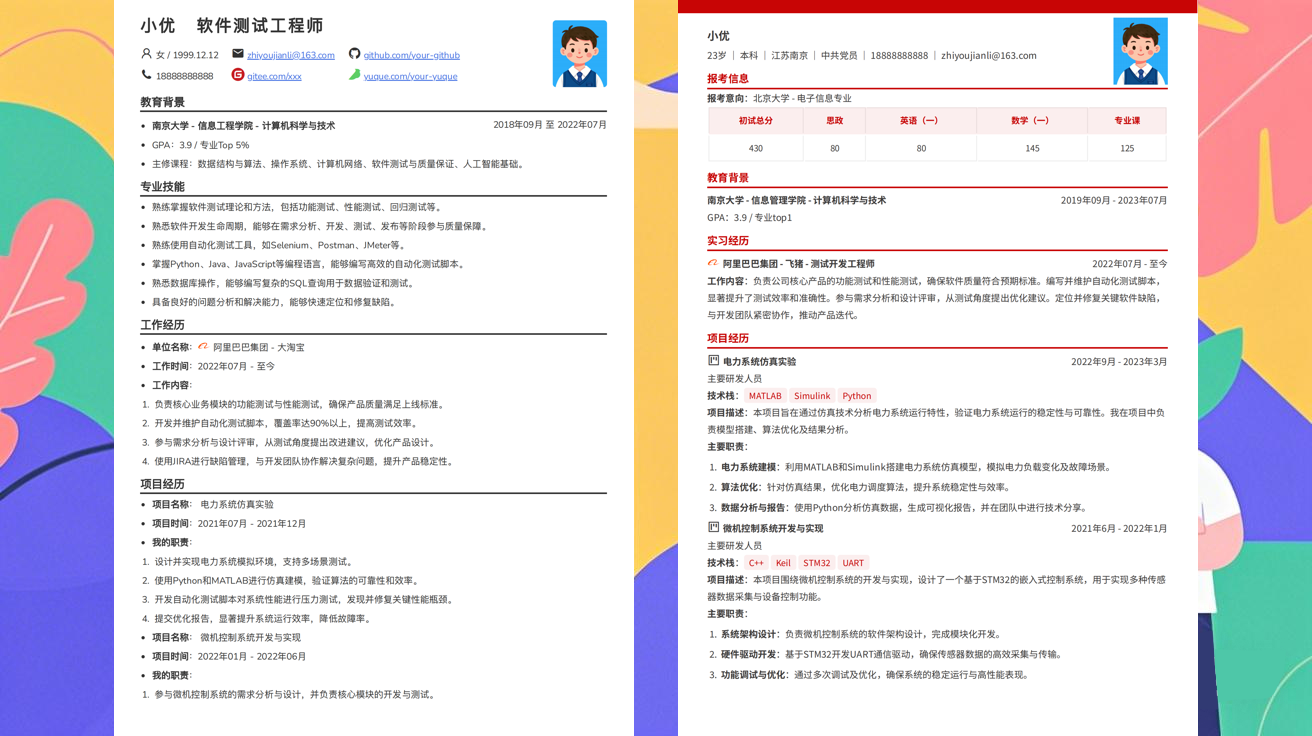The height and width of the screenshot is (736, 1312).
Task: Click the Alibaba logo next to 阿里巴巴集团 - 飞猪
Action: pyautogui.click(x=713, y=263)
